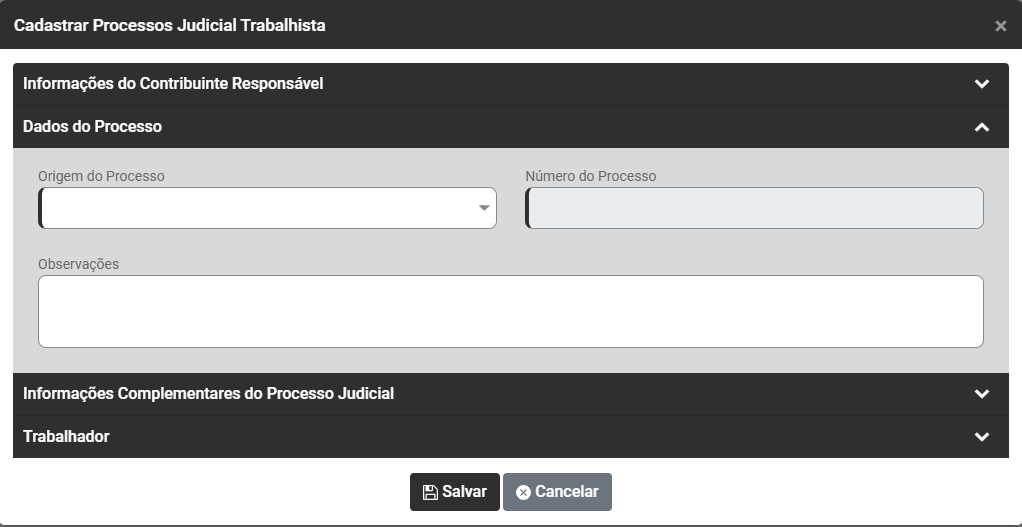Image resolution: width=1022 pixels, height=527 pixels.
Task: Open the Origem do Processo dropdown arrow
Action: coord(484,208)
